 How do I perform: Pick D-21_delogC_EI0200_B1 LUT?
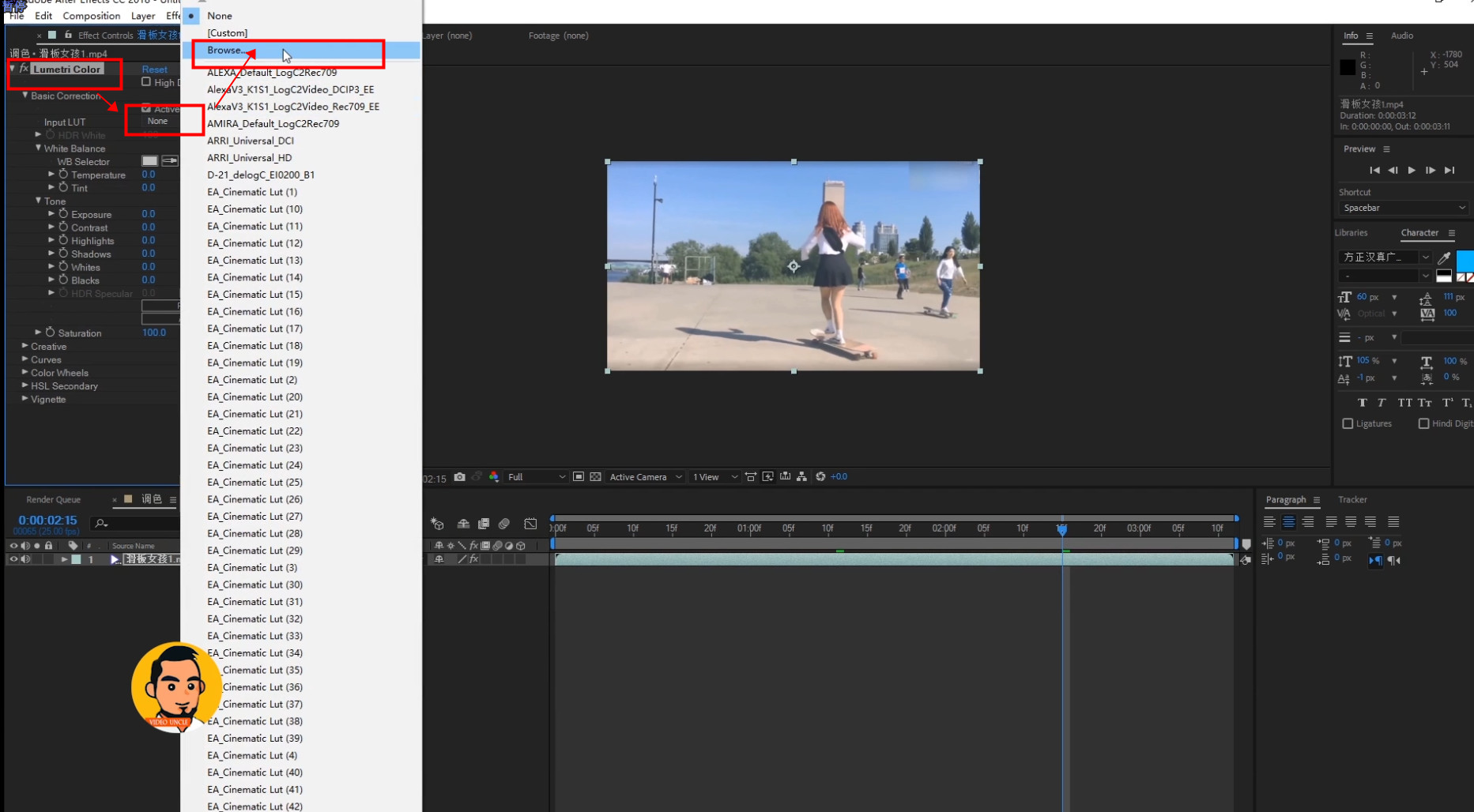click(301, 175)
